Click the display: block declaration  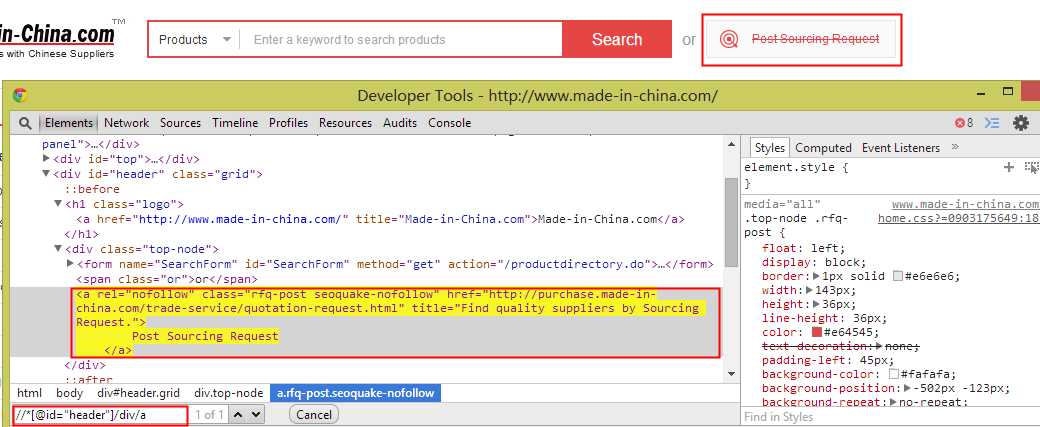tap(813, 262)
